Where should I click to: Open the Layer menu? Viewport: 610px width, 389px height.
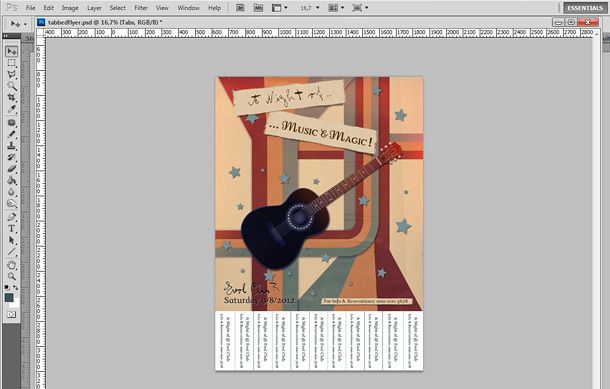click(x=94, y=8)
